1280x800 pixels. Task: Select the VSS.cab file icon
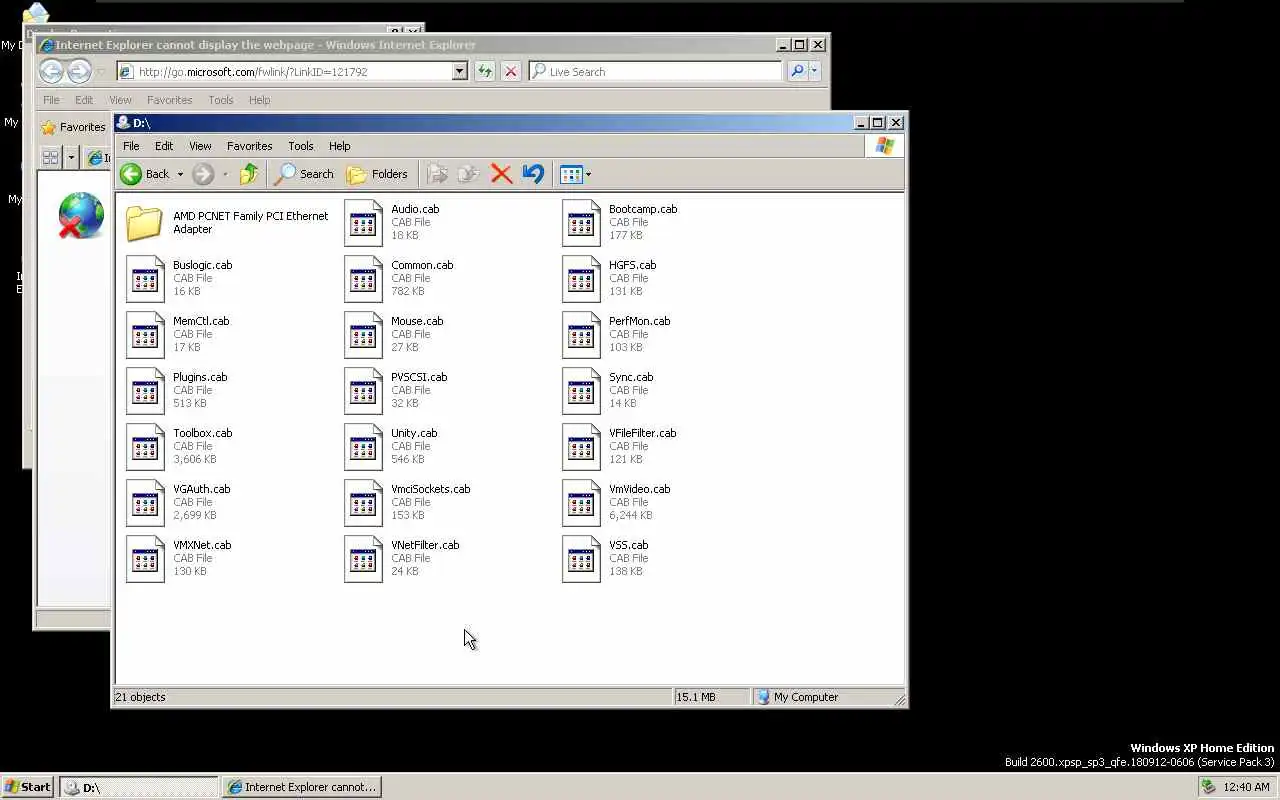[581, 558]
